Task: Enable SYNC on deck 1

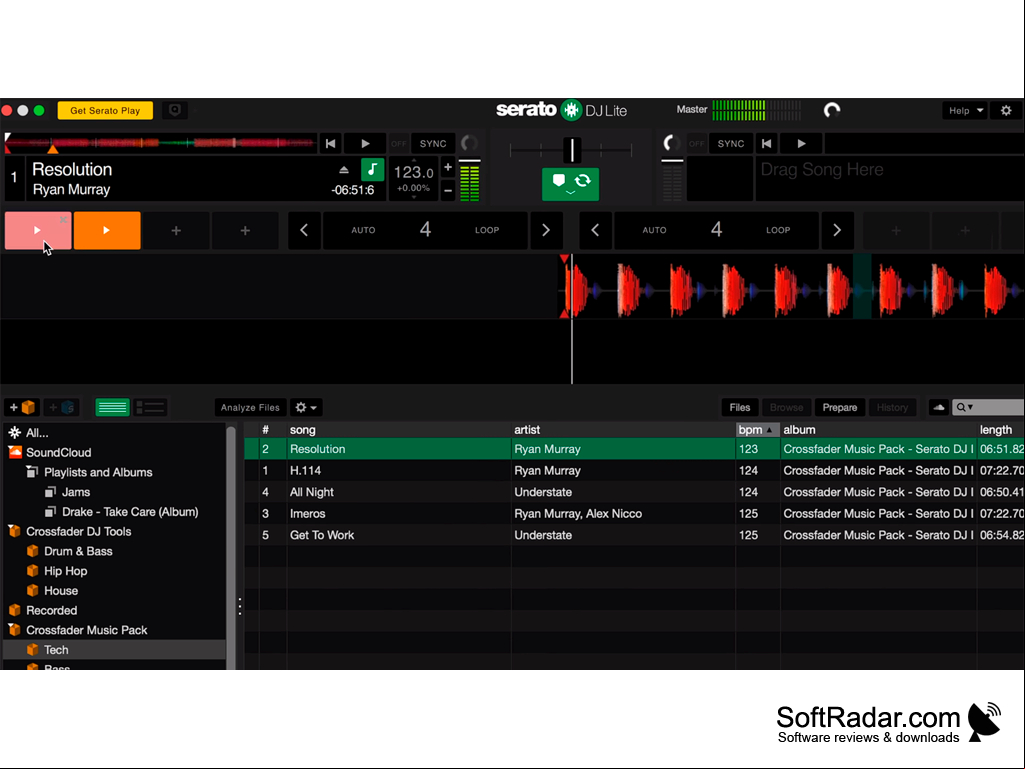Action: [x=433, y=144]
